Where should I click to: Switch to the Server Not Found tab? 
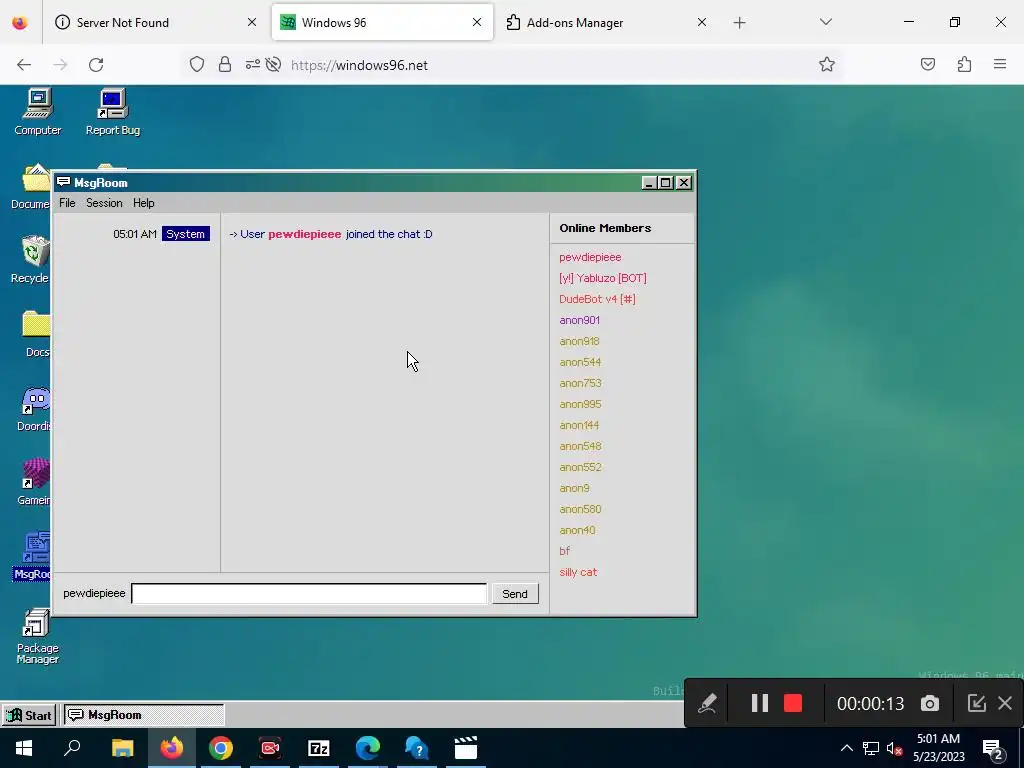155,22
